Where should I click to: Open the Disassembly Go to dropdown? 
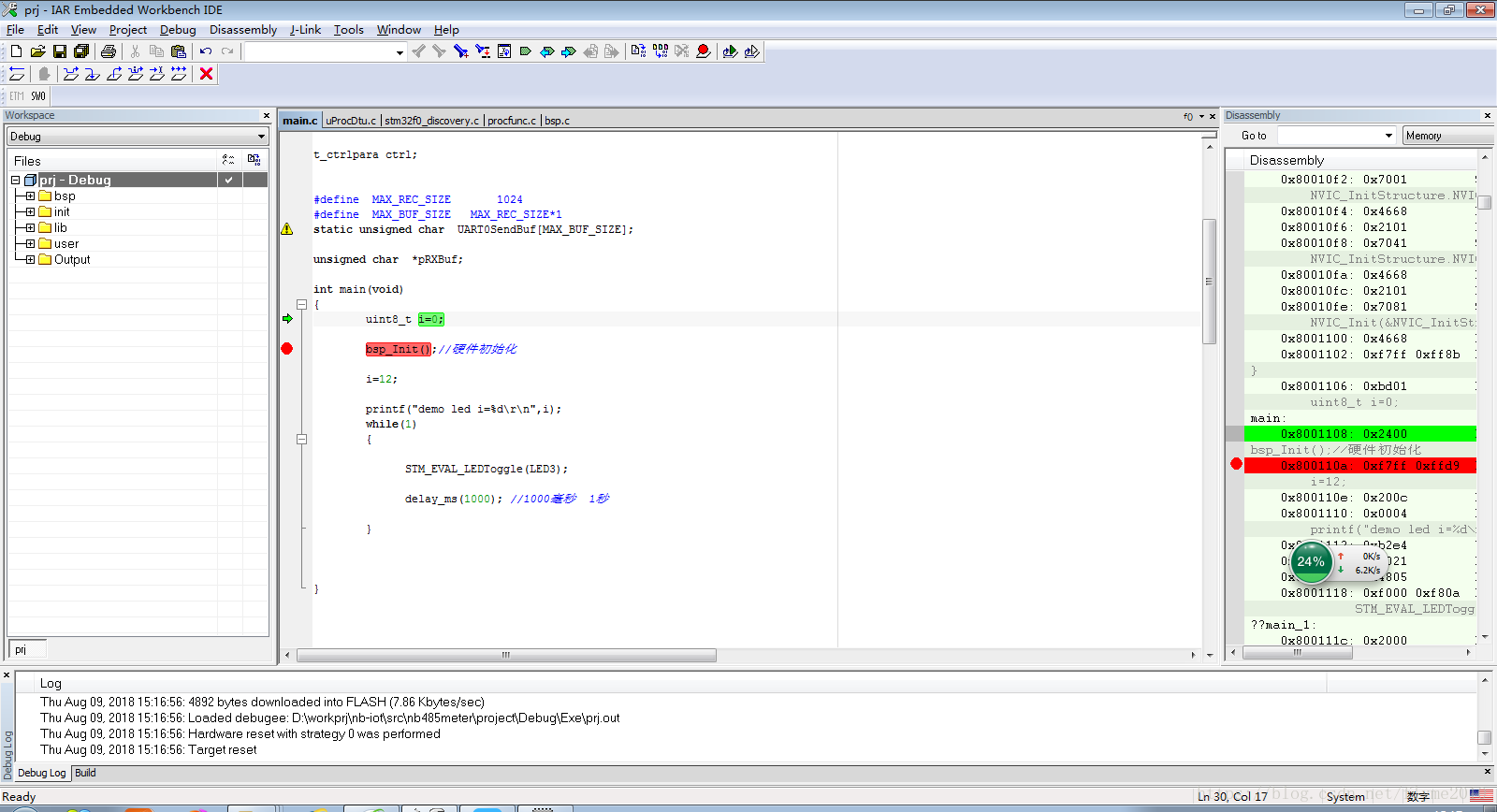click(1388, 136)
